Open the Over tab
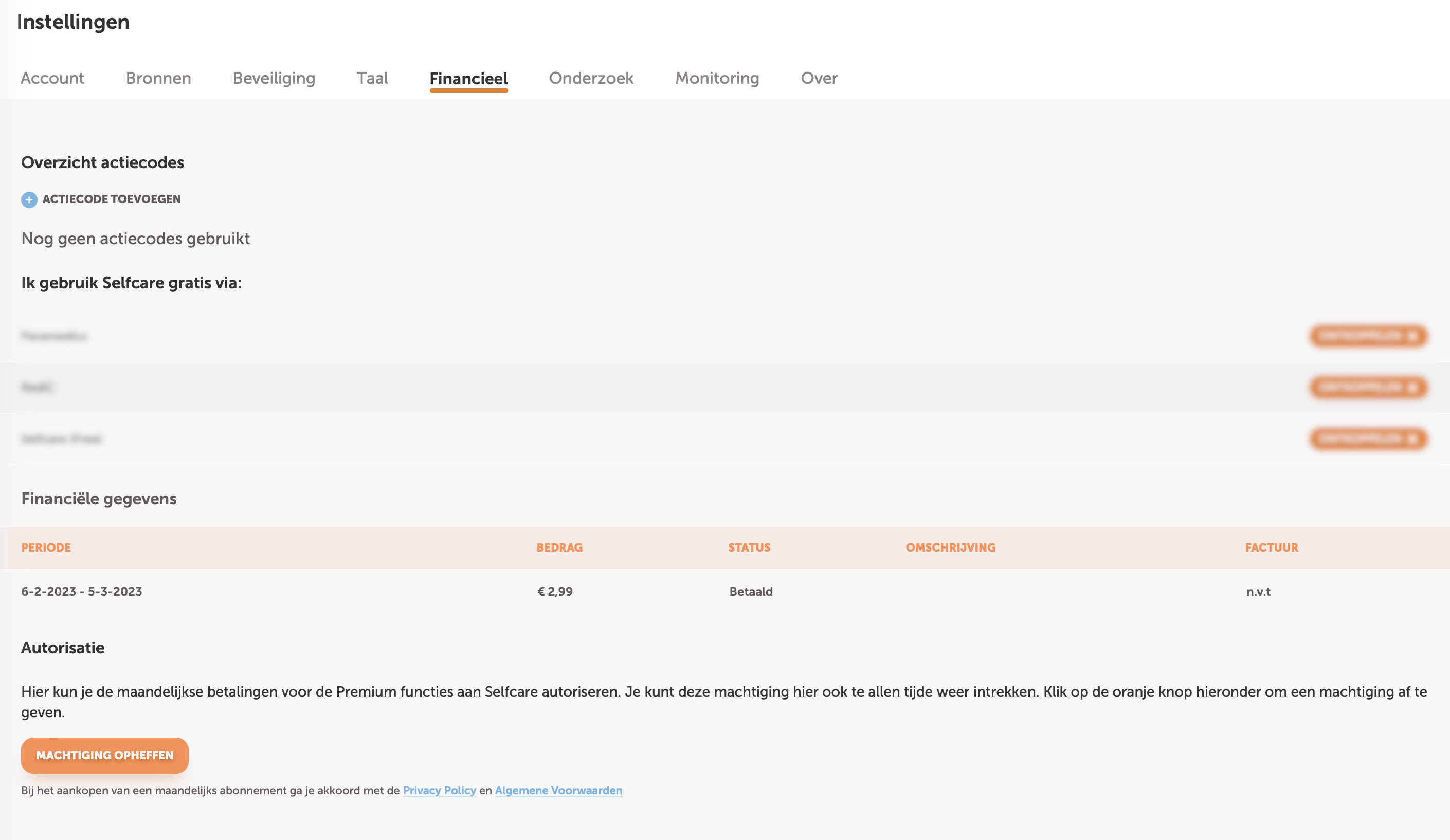The height and width of the screenshot is (840, 1450). [x=819, y=78]
